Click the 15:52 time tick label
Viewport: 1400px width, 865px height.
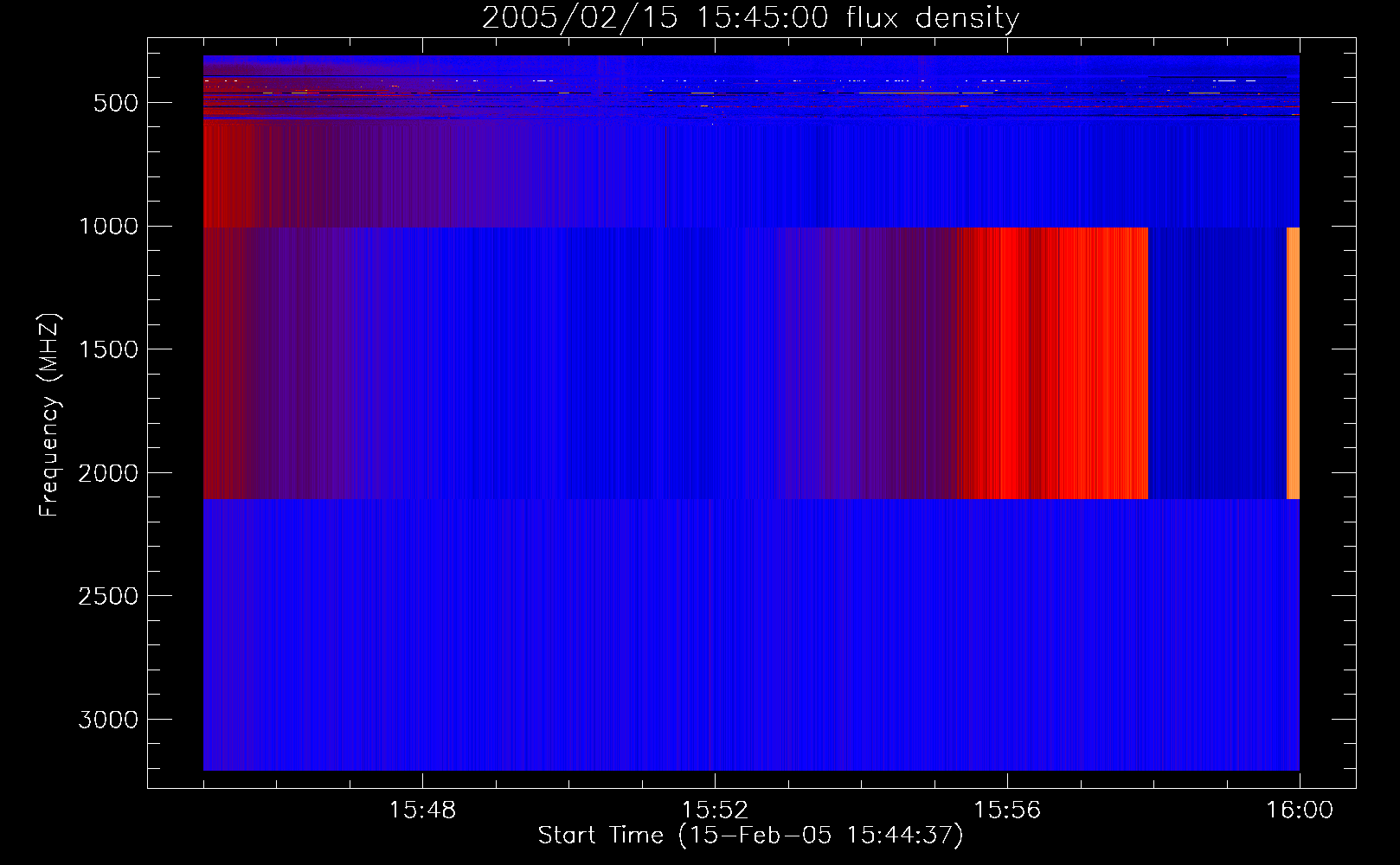[715, 811]
